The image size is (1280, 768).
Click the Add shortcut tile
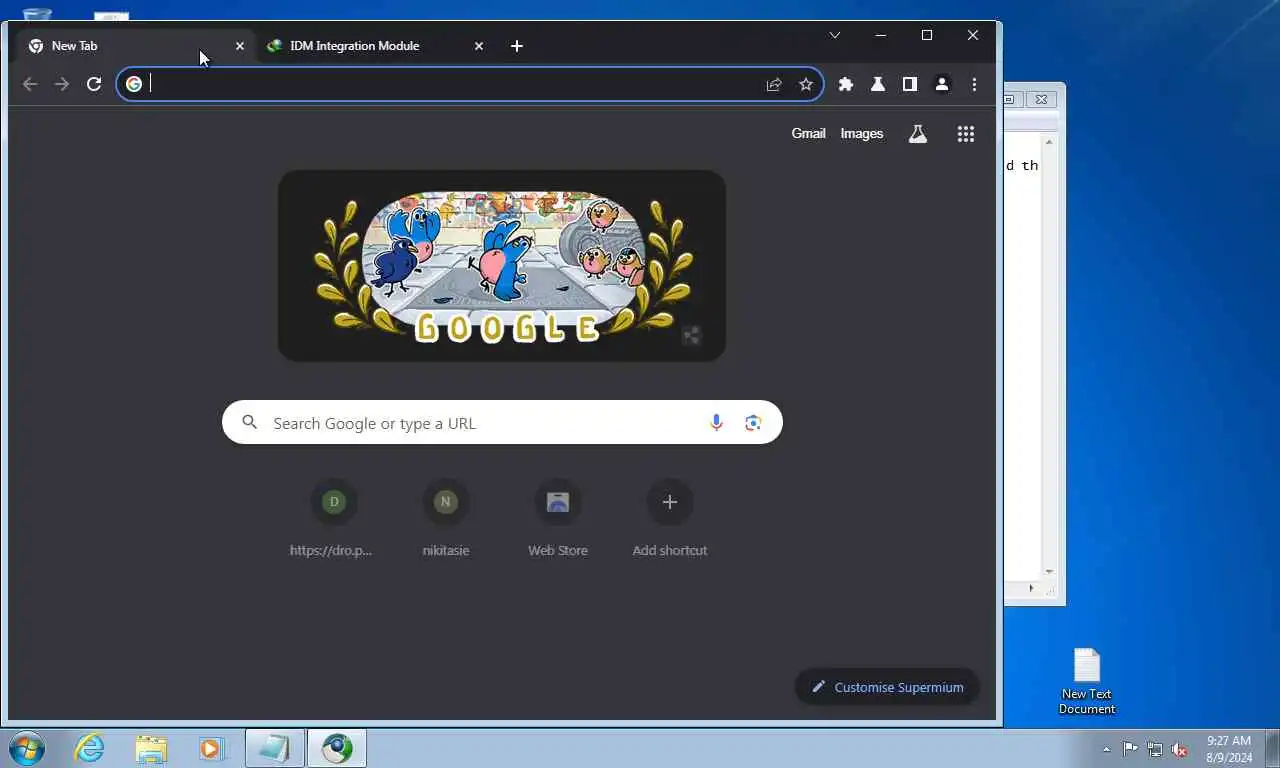pyautogui.click(x=670, y=520)
